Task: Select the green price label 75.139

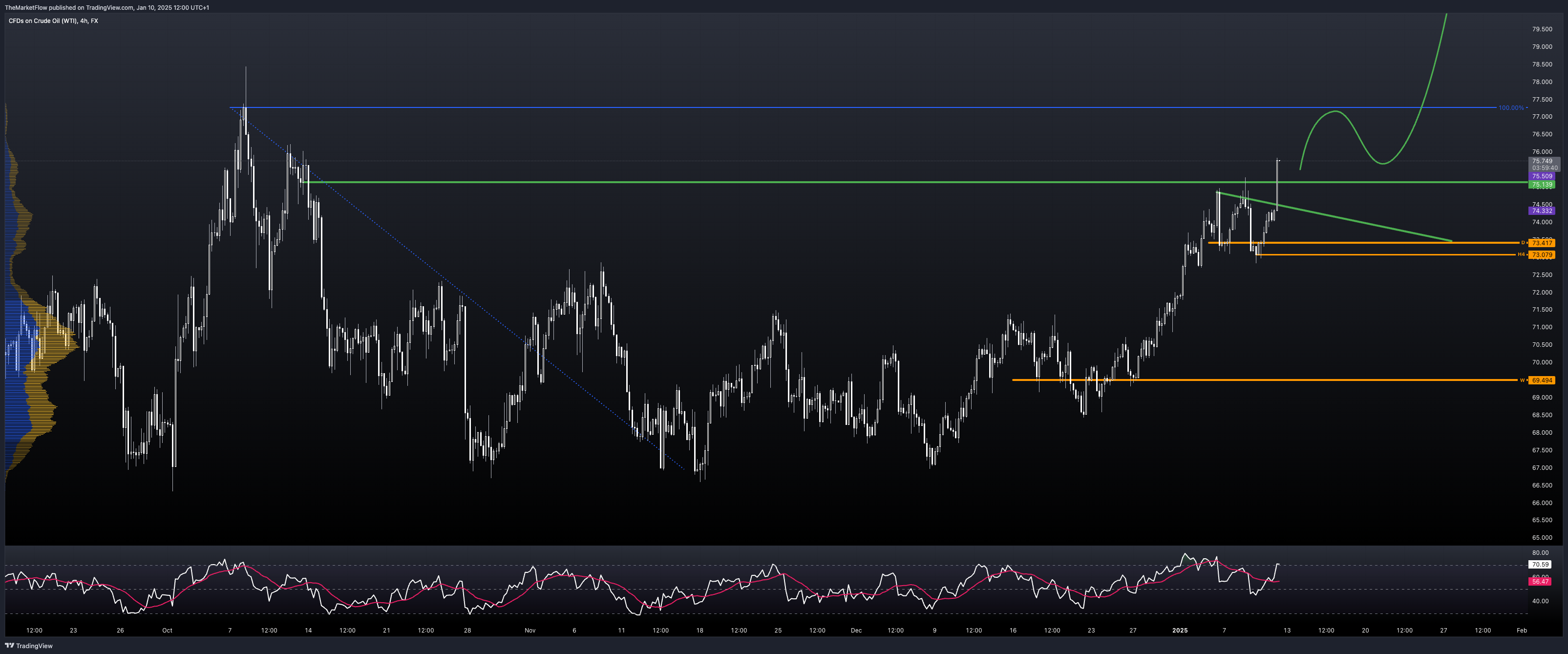Action: (x=1542, y=184)
